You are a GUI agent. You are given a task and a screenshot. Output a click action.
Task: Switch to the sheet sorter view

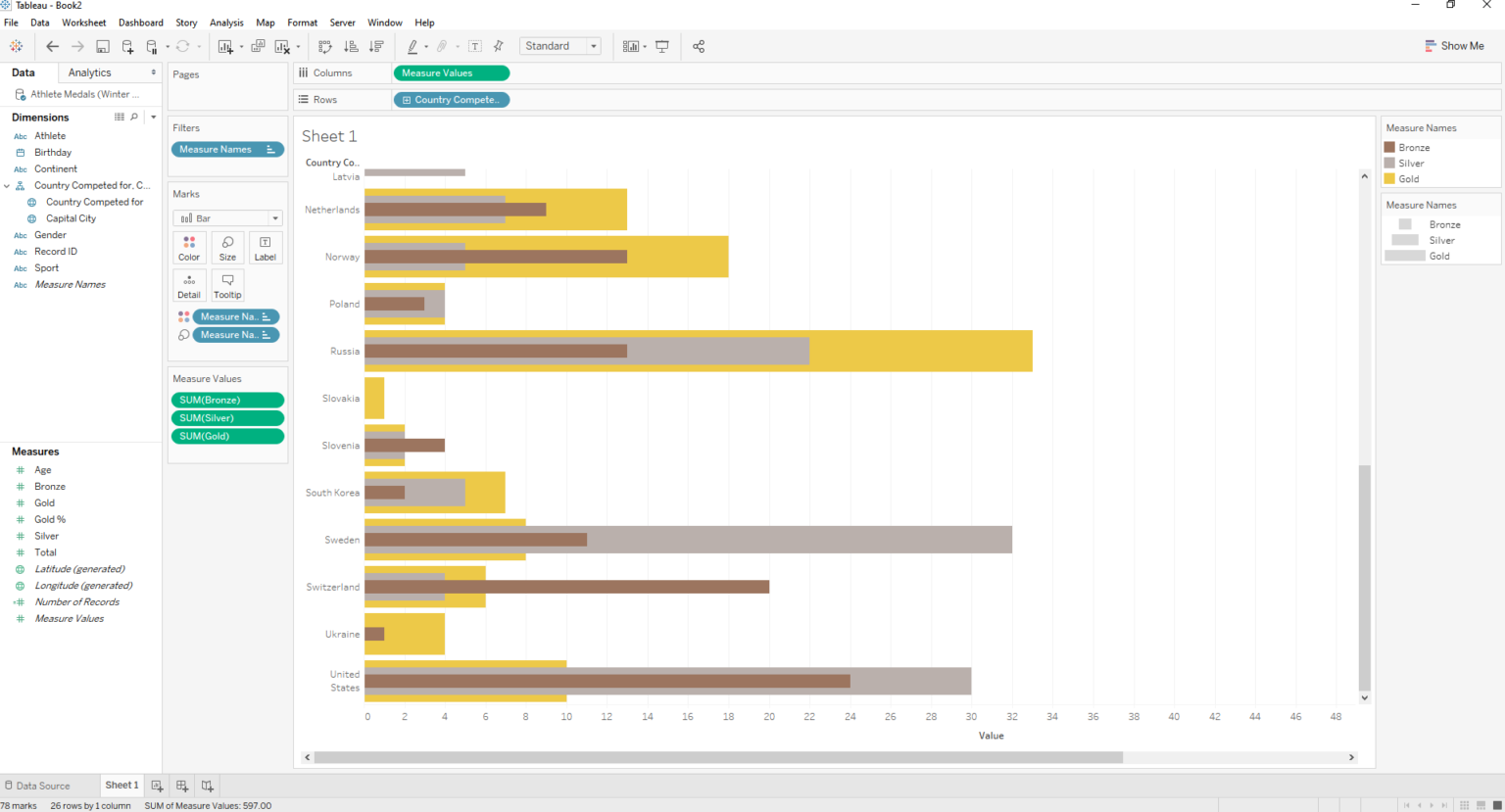pos(1481,805)
